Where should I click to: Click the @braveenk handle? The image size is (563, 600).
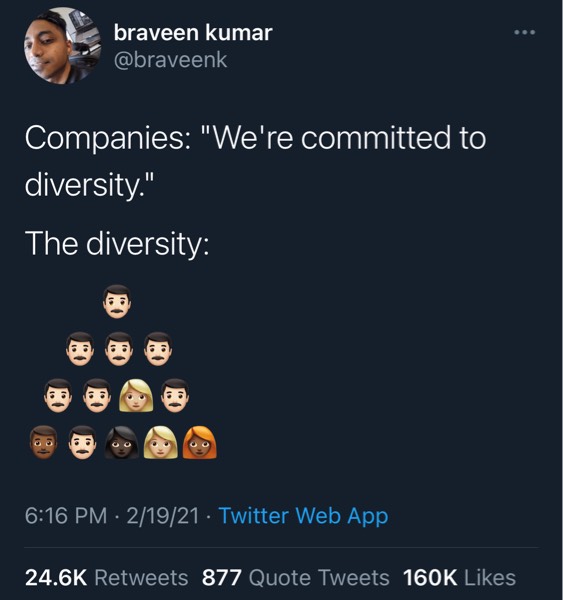[x=170, y=60]
